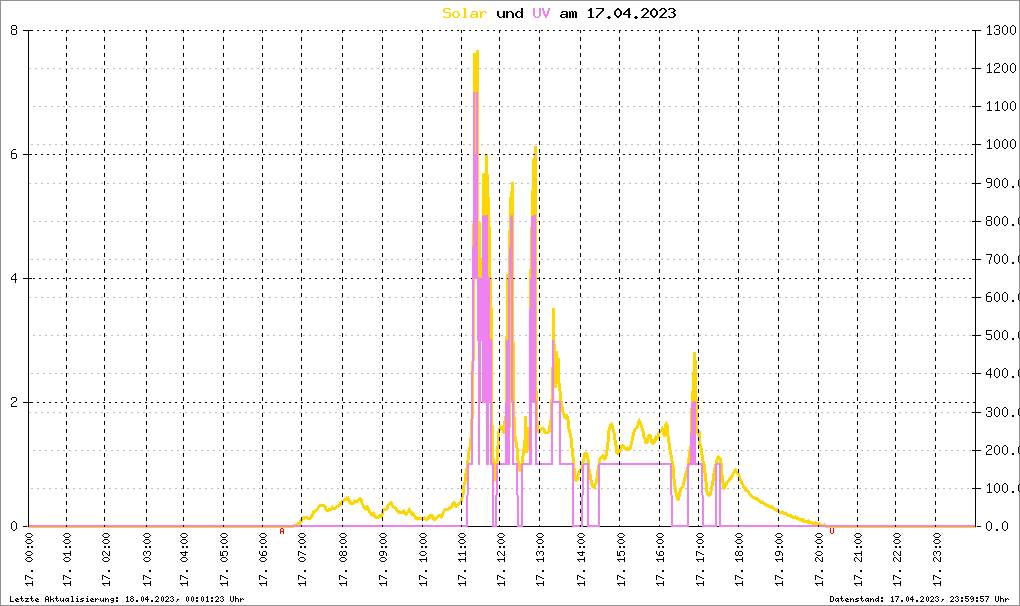Click the 'Datenstand' footer text
The height and width of the screenshot is (606, 1020).
click(x=857, y=599)
